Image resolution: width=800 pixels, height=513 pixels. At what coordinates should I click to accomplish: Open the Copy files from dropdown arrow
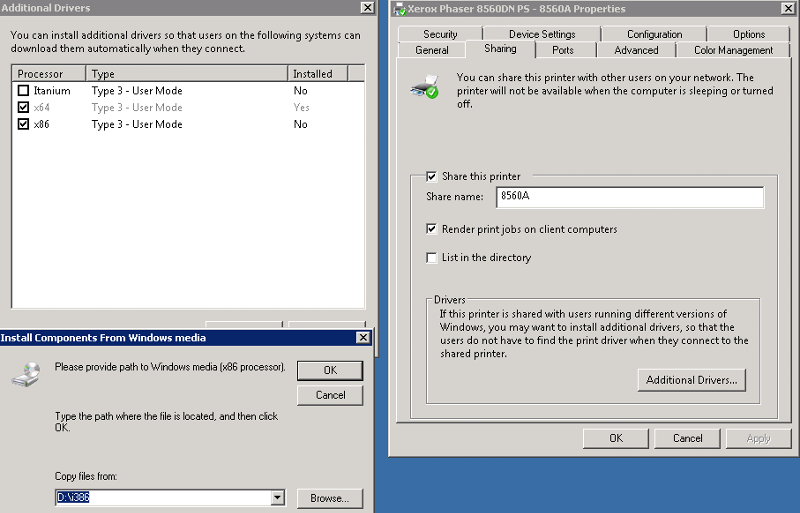[x=278, y=498]
